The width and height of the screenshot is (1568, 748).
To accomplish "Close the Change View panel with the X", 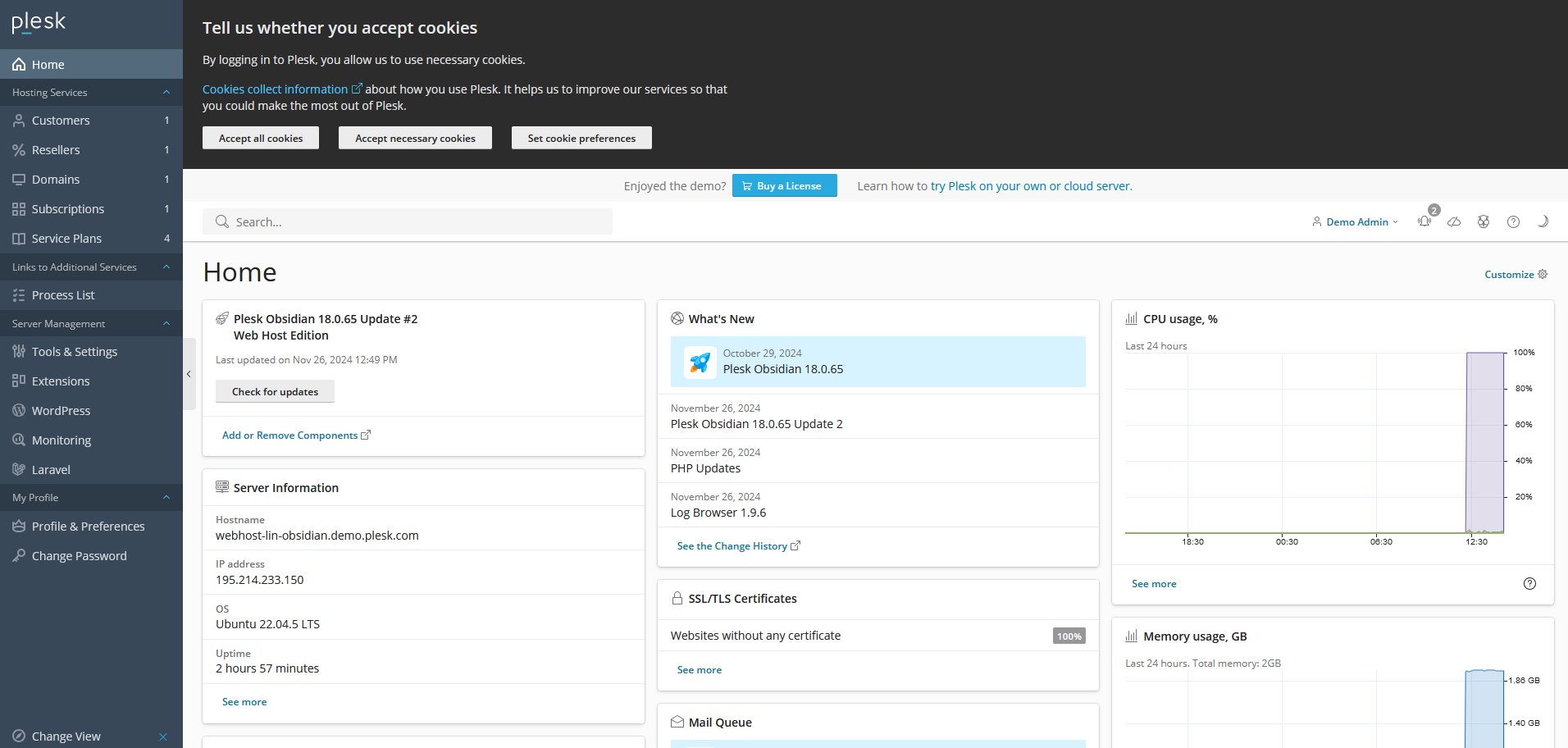I will click(163, 737).
